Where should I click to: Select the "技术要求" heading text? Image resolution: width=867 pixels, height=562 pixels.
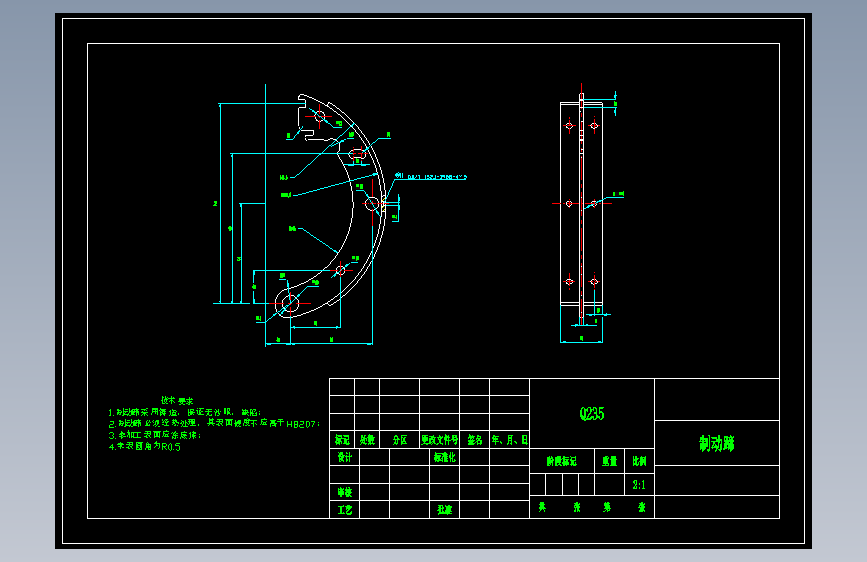coord(177,400)
